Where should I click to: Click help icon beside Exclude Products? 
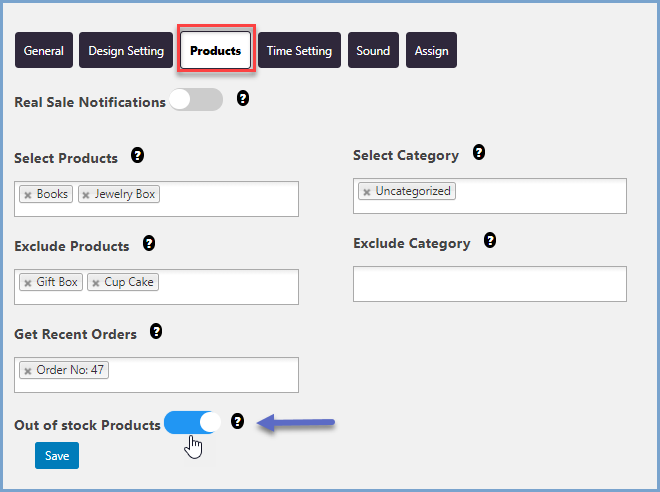(149, 243)
